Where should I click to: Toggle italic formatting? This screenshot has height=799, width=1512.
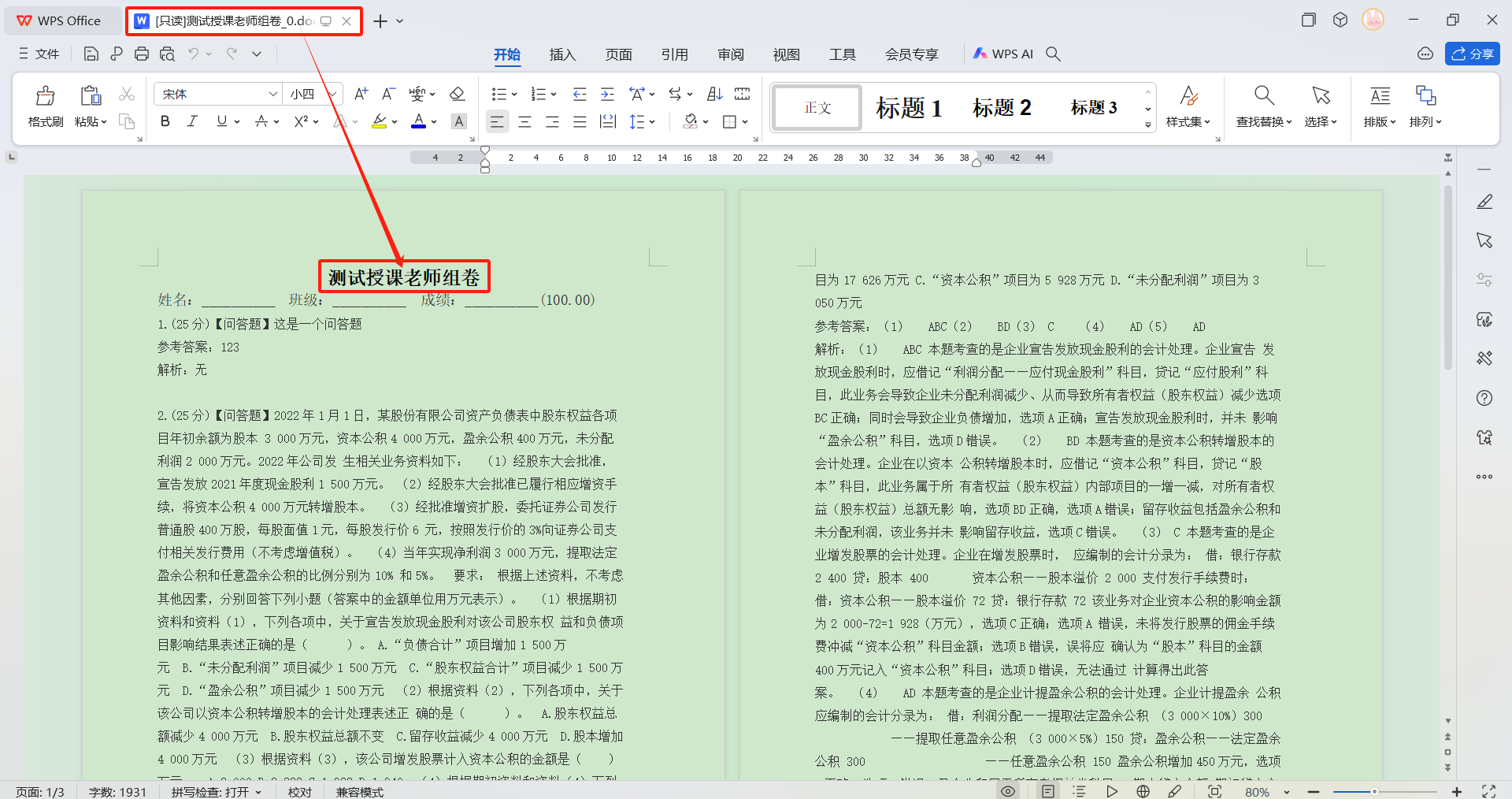tap(191, 121)
